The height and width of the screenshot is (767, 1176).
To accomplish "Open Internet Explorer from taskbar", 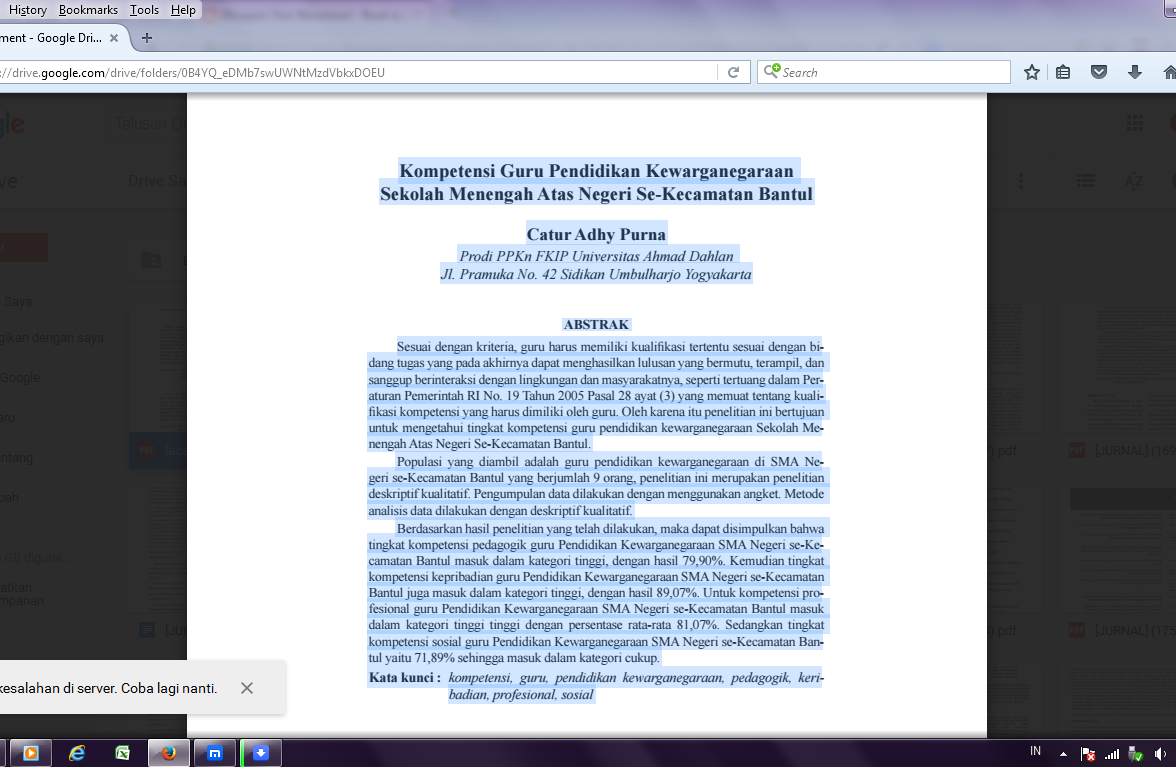I will (76, 753).
